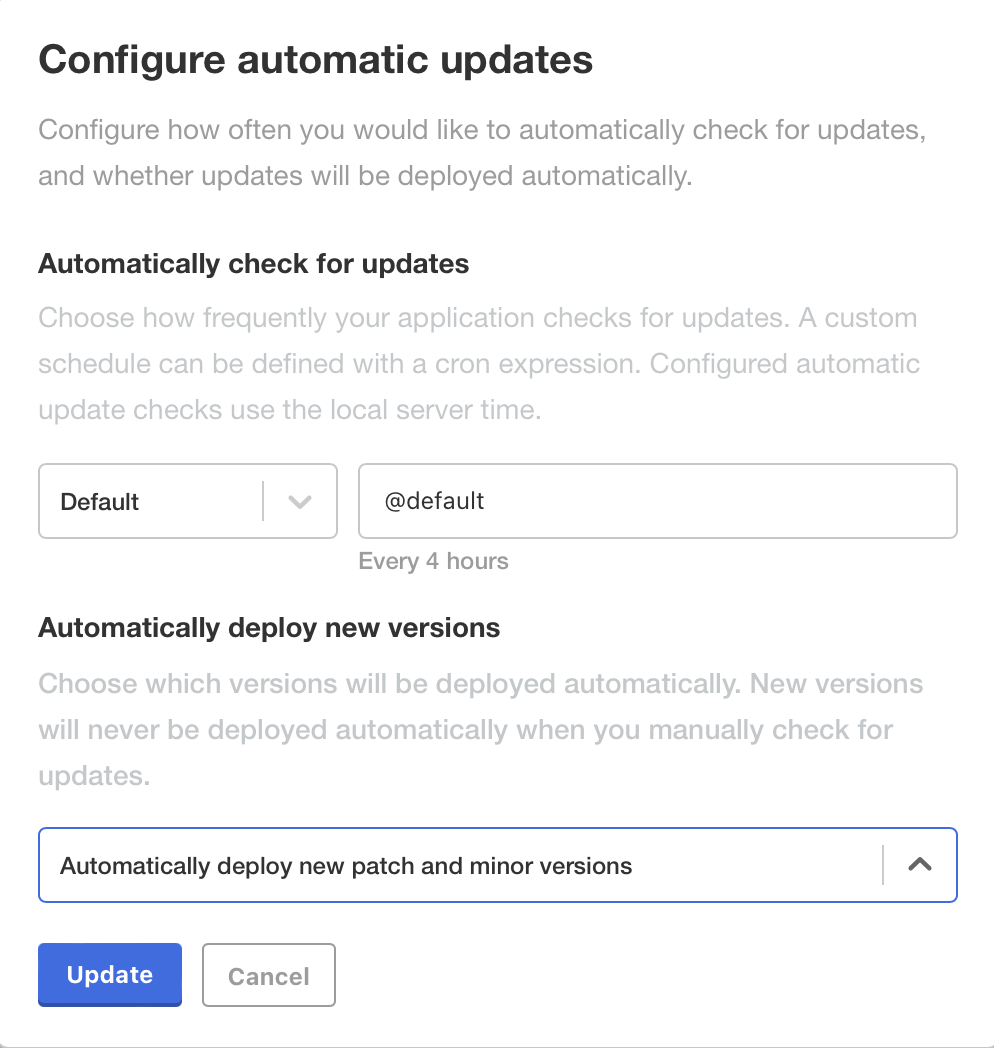The width and height of the screenshot is (994, 1048).
Task: Place cursor inside the cron schedule input
Action: point(657,501)
